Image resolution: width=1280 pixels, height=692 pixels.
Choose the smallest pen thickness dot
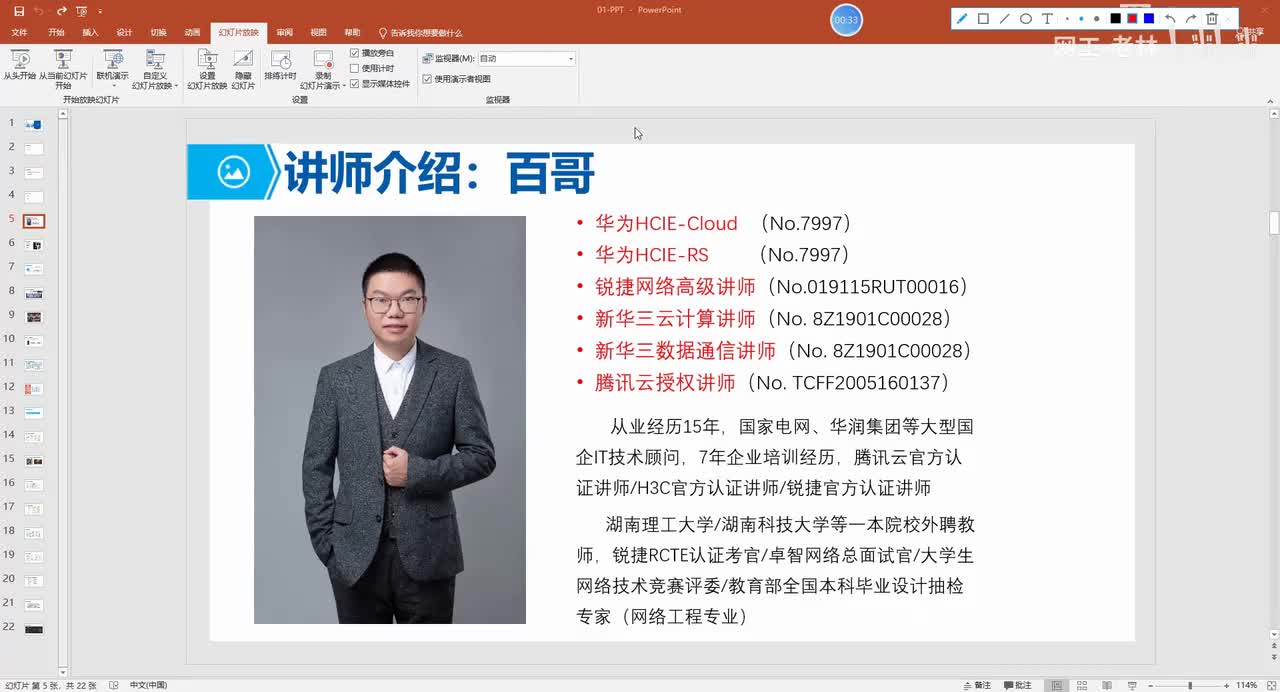tap(1068, 18)
